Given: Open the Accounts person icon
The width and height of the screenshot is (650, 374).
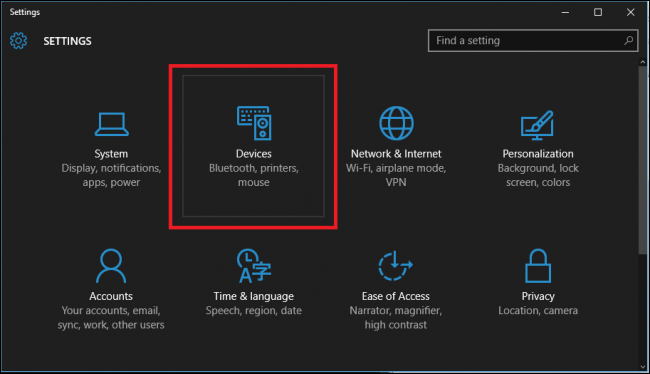Looking at the screenshot, I should click(111, 266).
